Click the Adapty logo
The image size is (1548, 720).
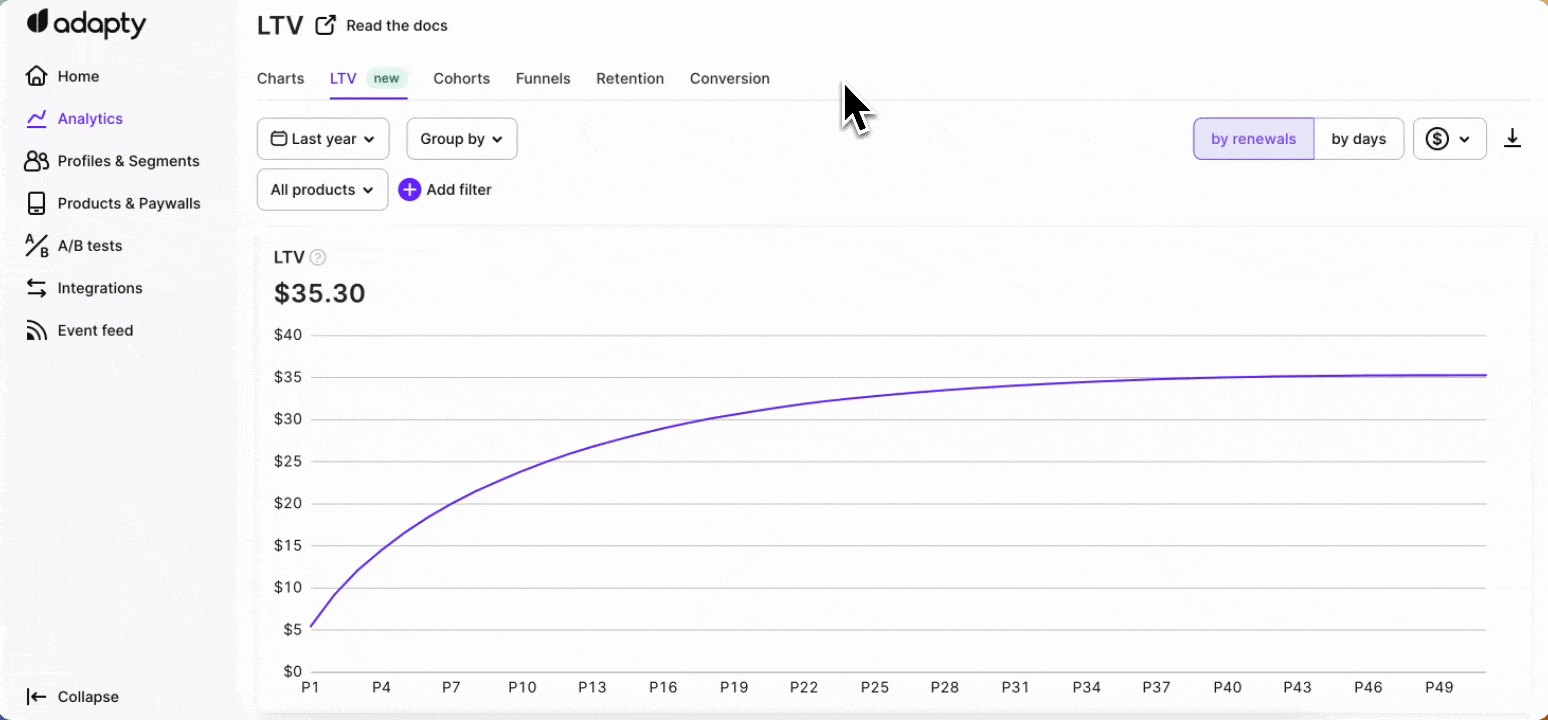pyautogui.click(x=86, y=24)
